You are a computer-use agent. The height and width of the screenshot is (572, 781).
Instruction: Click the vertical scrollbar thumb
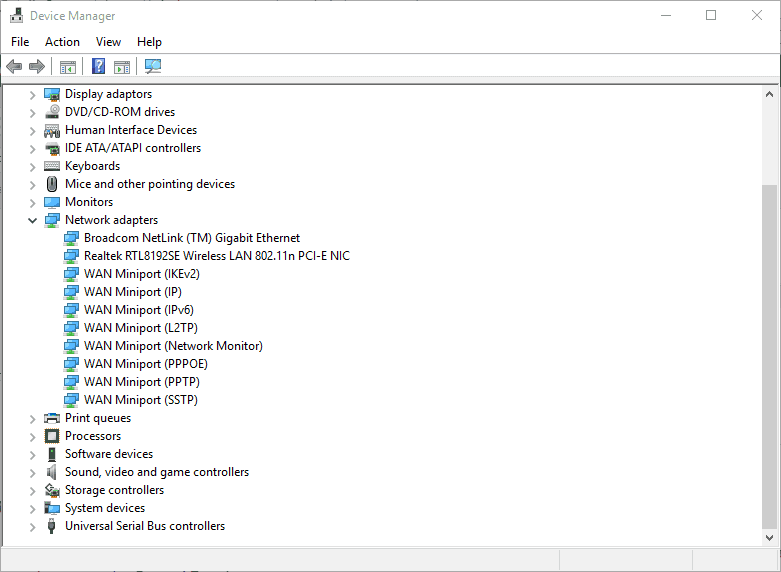click(x=769, y=357)
